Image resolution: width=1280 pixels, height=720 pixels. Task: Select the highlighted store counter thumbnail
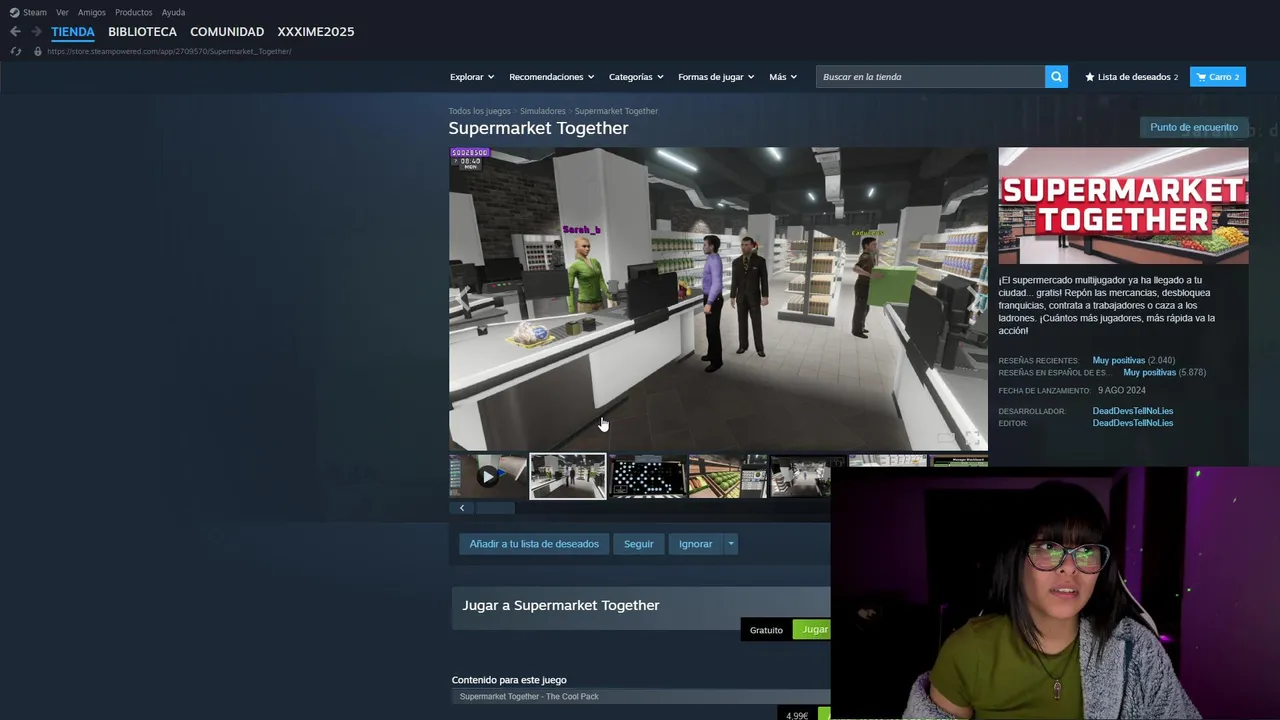tap(567, 476)
